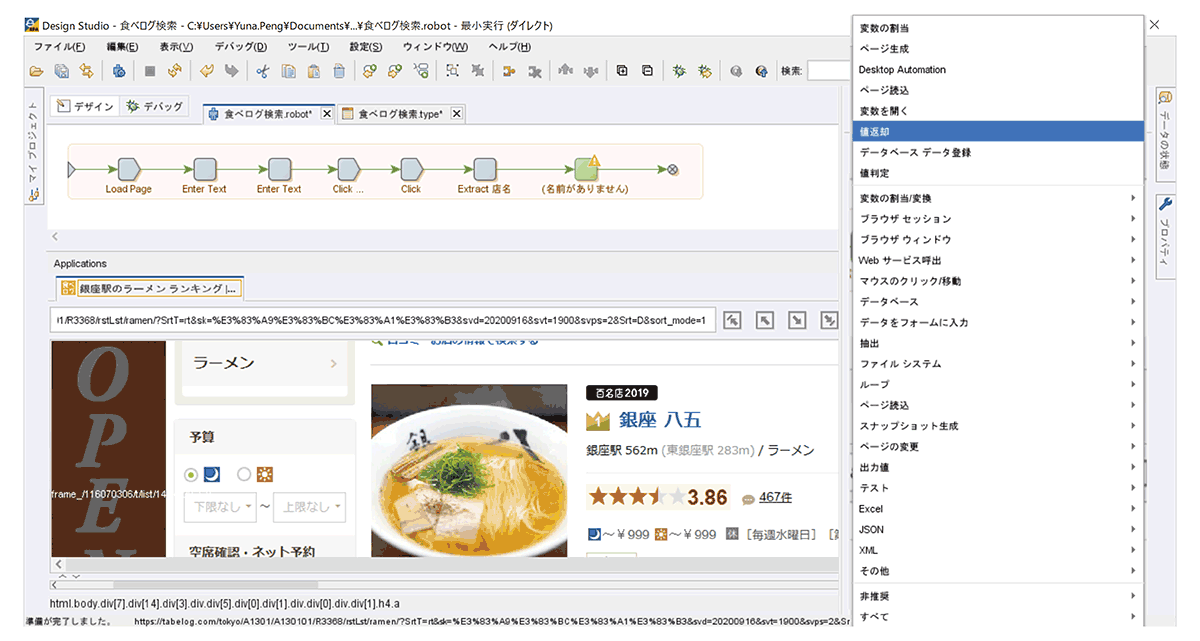Image resolution: width=1200 pixels, height=641 pixels.
Task: Open the ツール(T) menu
Action: point(308,47)
